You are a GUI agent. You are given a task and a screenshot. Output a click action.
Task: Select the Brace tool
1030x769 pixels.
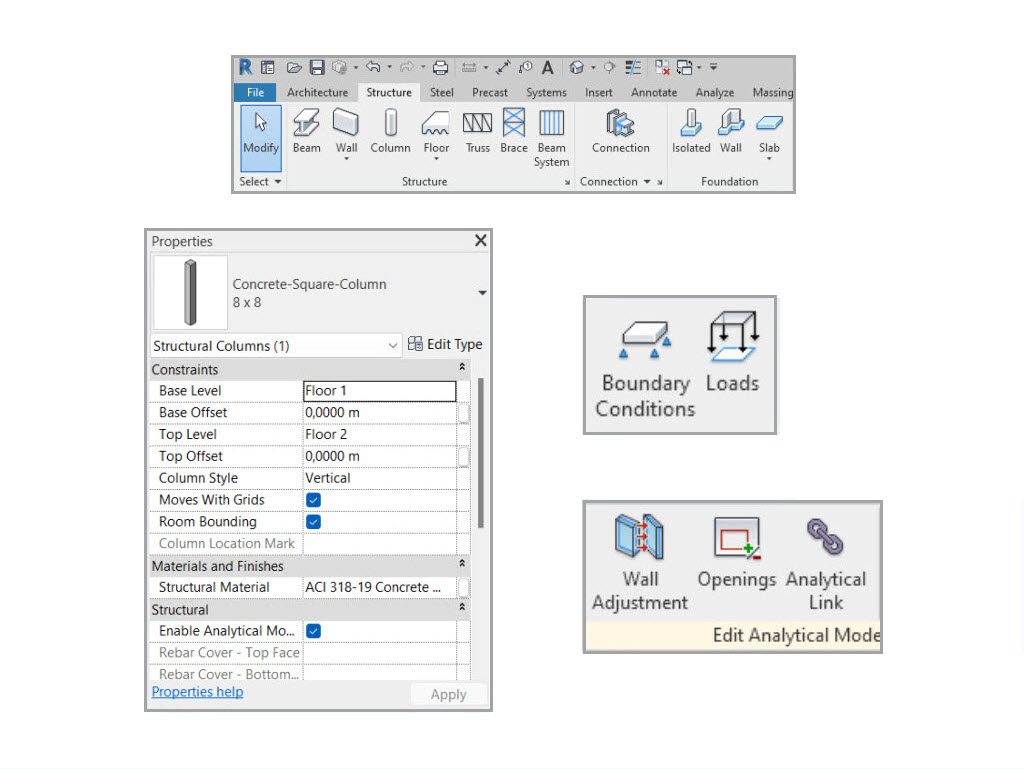513,131
